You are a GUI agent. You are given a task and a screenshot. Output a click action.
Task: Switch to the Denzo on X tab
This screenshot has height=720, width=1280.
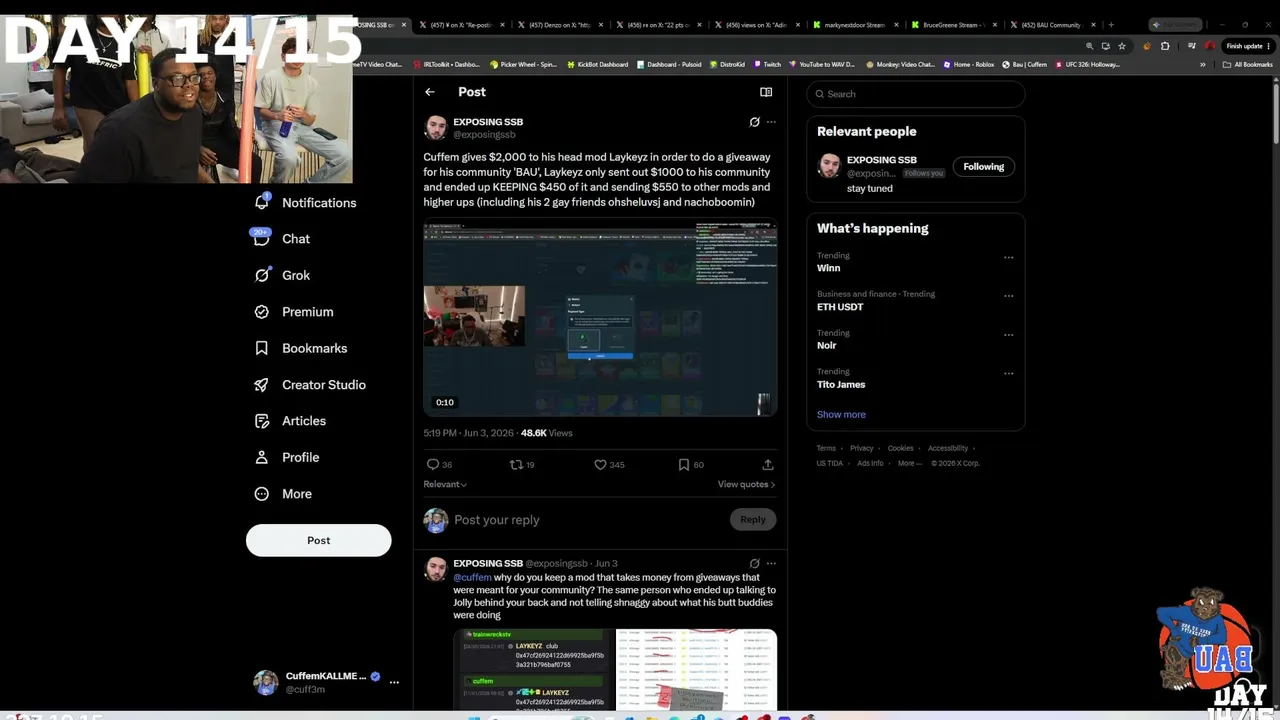559,25
